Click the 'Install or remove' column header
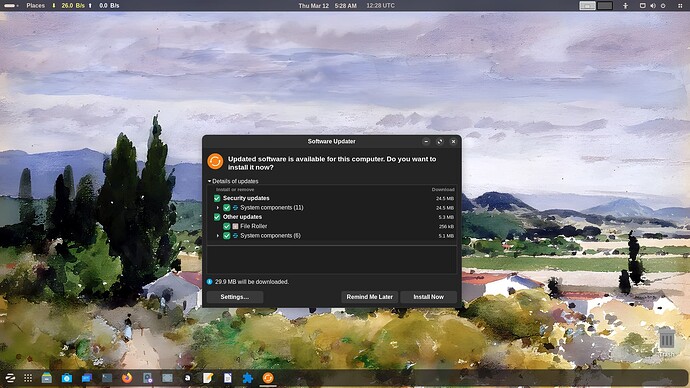Viewport: 690px width, 388px height. coord(235,190)
